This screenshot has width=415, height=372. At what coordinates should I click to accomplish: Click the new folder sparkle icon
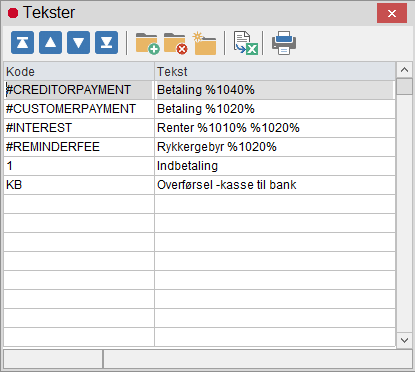(x=204, y=43)
